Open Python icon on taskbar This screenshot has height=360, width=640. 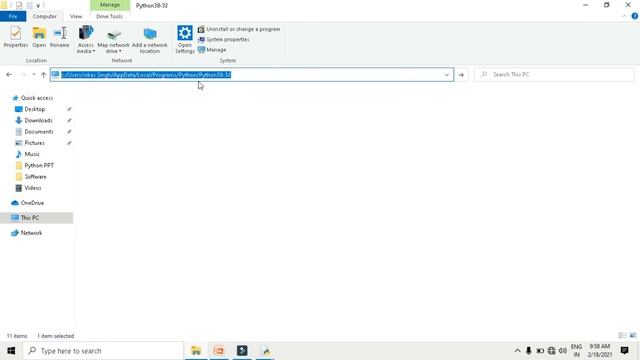265,351
